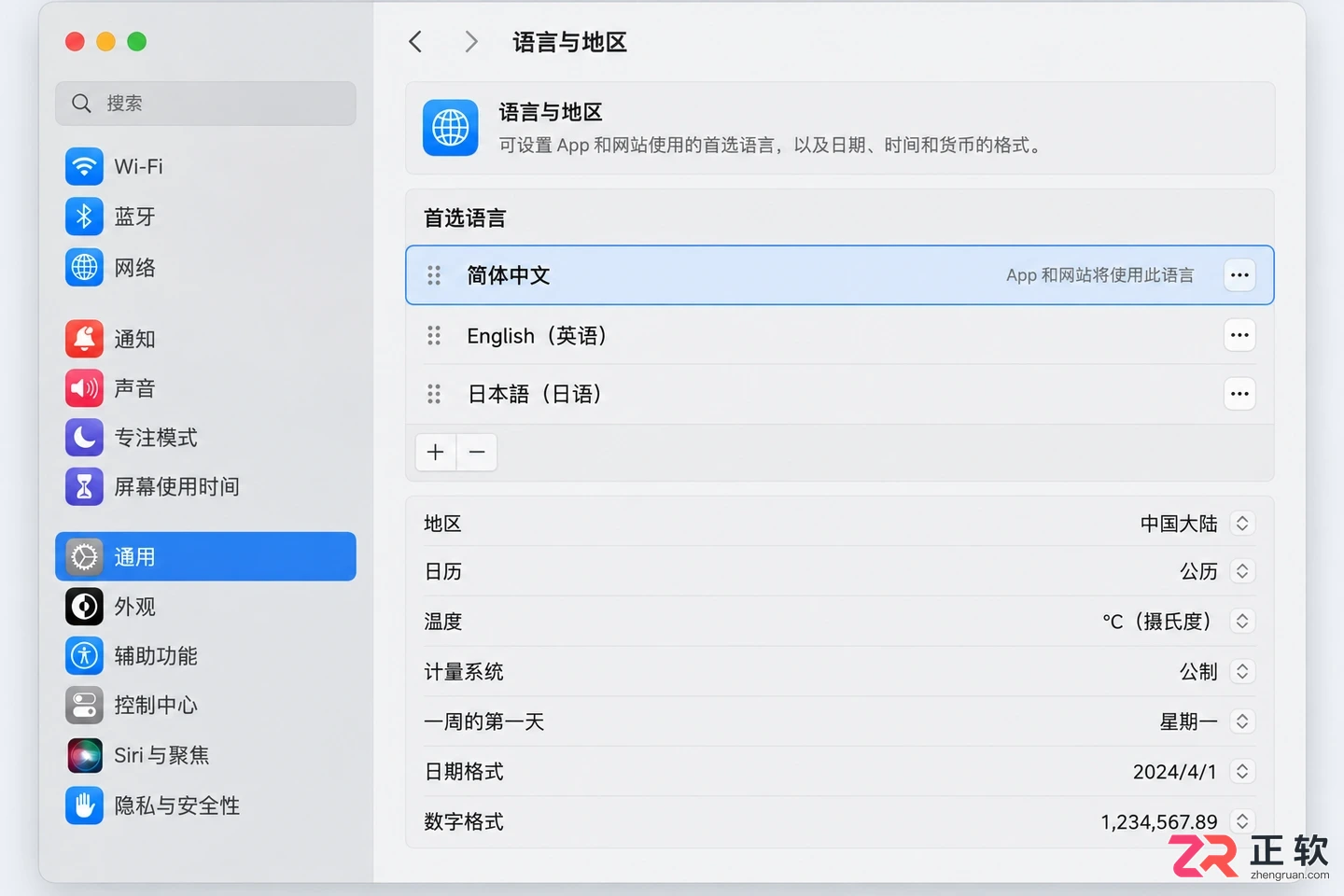1344x896 pixels.
Task: Click the red close window button
Action: point(75,41)
